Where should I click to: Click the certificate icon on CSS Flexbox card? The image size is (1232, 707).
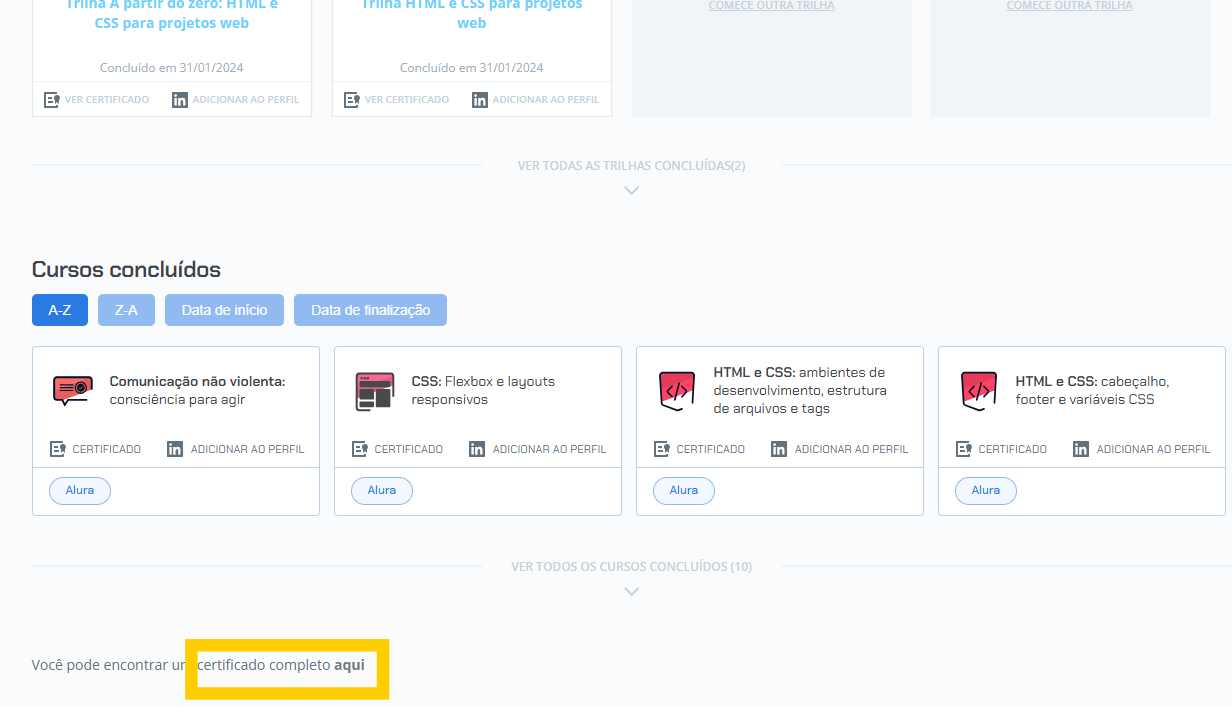click(x=360, y=449)
